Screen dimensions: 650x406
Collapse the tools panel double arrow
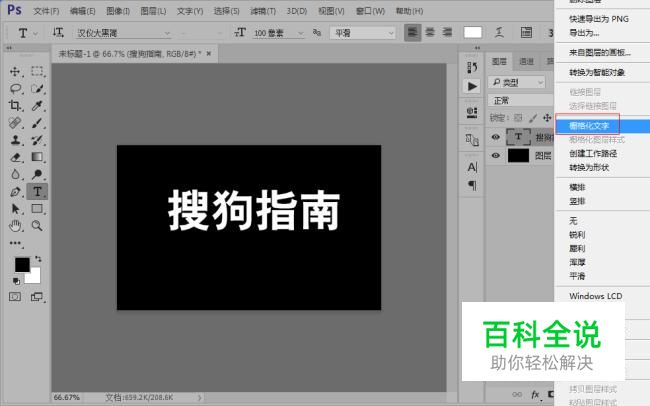pyautogui.click(x=9, y=48)
